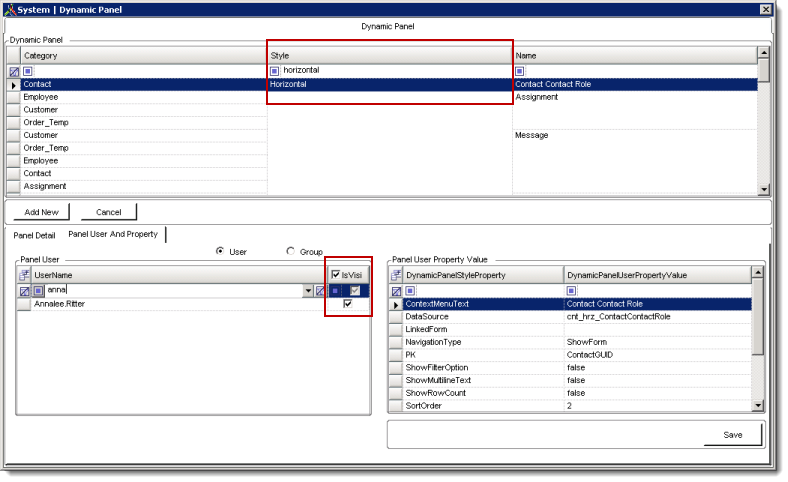Click the Style column filter operator icon
This screenshot has height=482, width=788.
pyautogui.click(x=275, y=71)
